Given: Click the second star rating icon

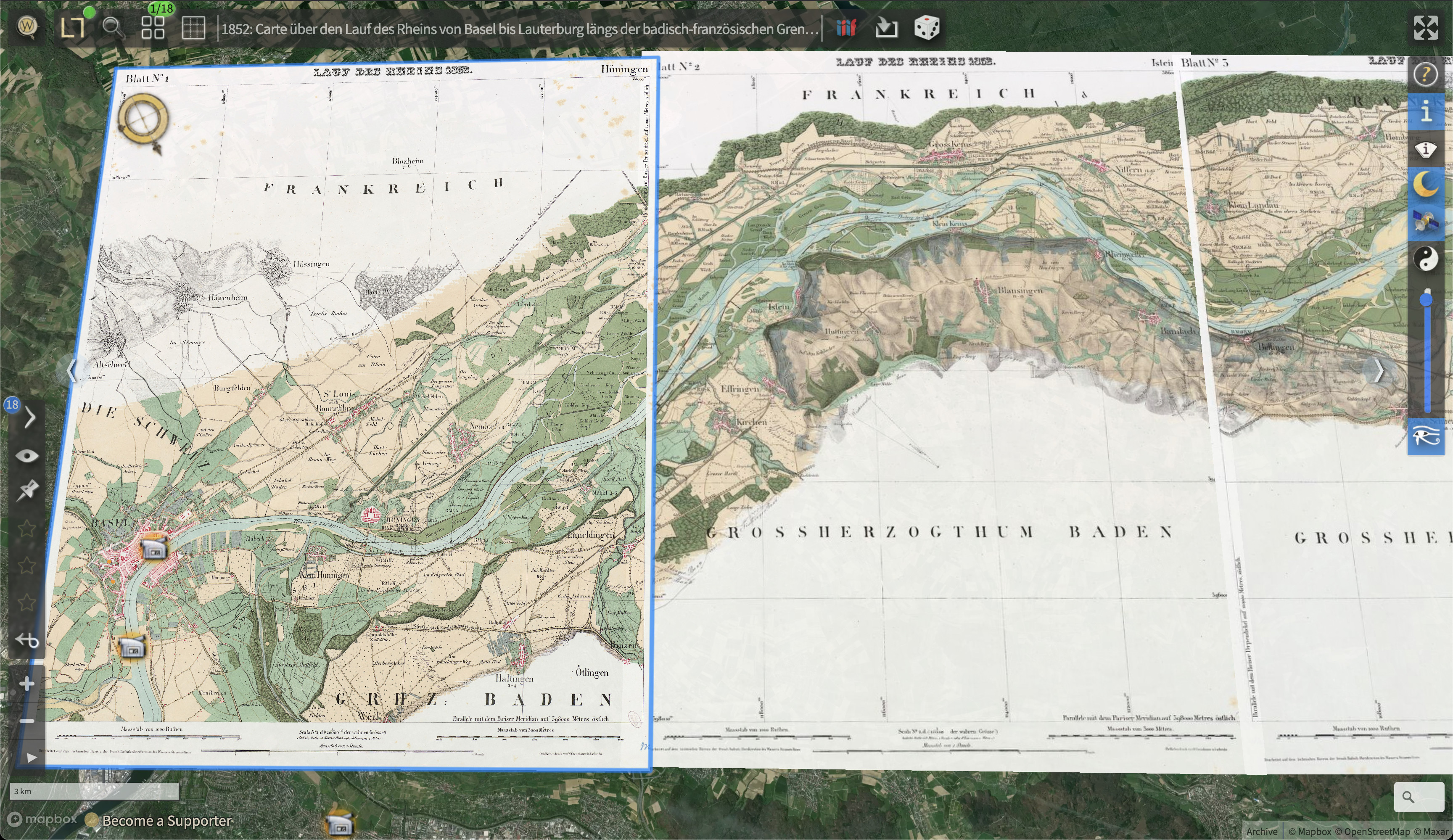Looking at the screenshot, I should (x=26, y=565).
